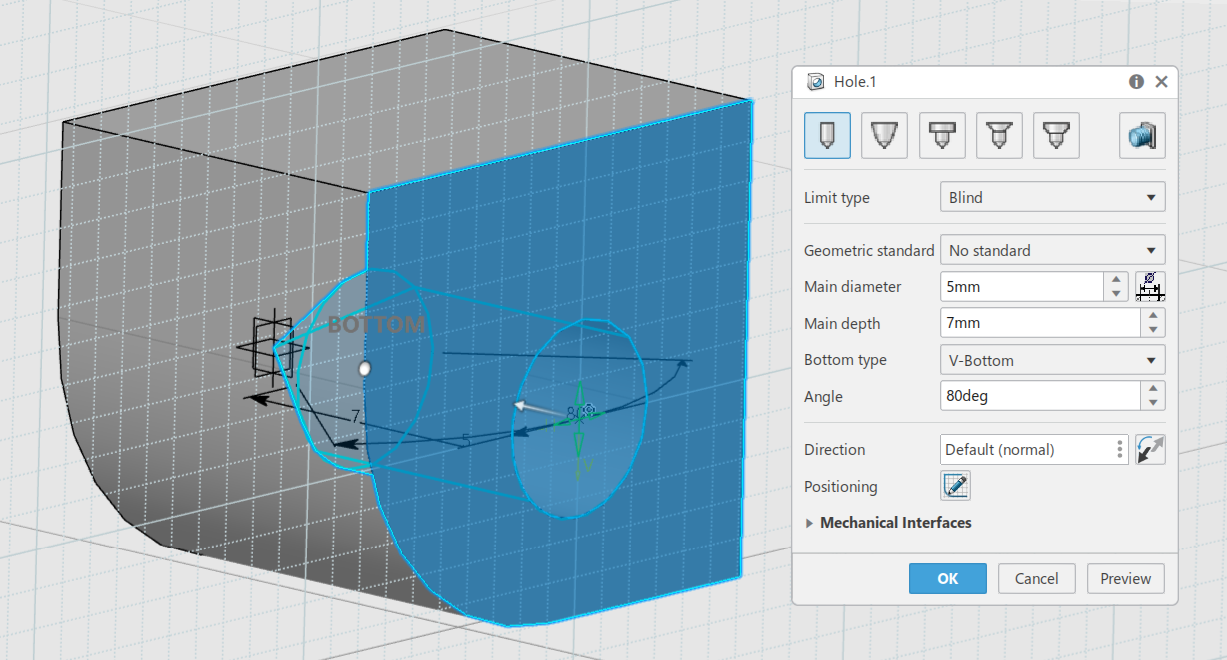Open the Limit type dropdown showing Blind
1227x660 pixels.
point(1053,197)
